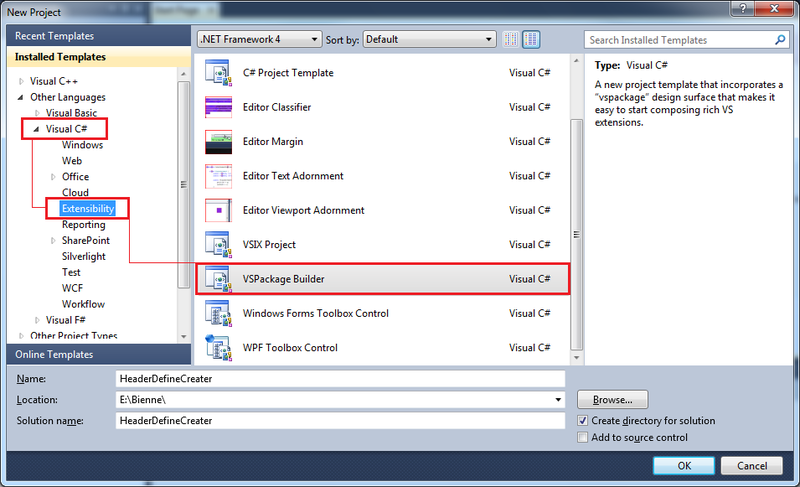Viewport: 800px width, 487px height.
Task: Expand the Visual Basic tree node
Action: 37,113
